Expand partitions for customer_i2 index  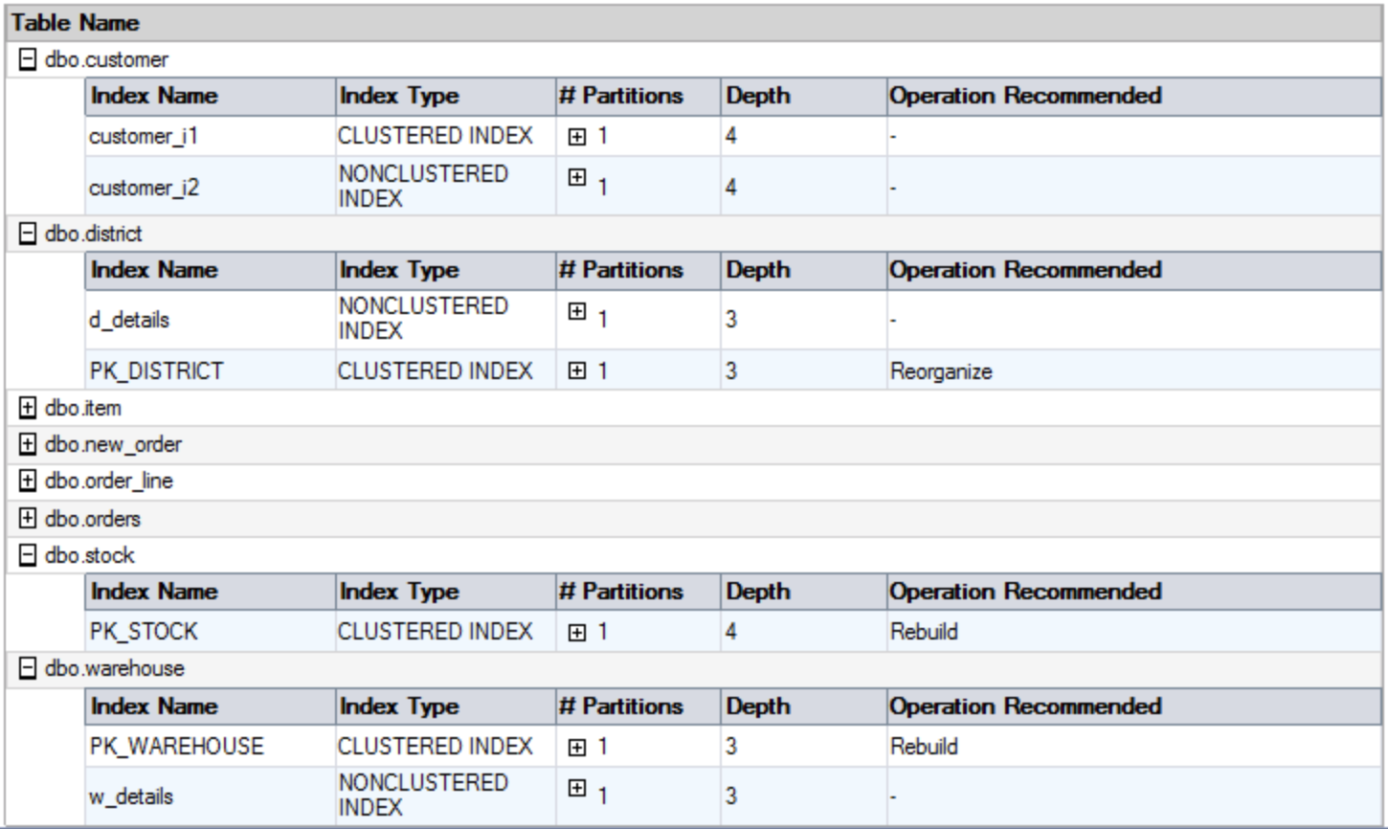[576, 177]
